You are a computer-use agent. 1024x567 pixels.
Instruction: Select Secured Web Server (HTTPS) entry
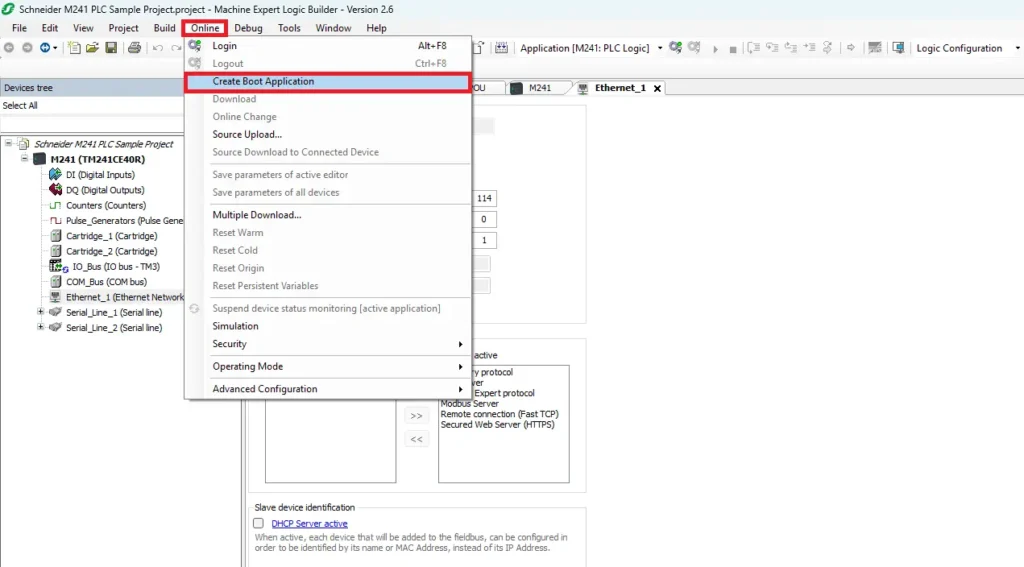[x=498, y=425]
